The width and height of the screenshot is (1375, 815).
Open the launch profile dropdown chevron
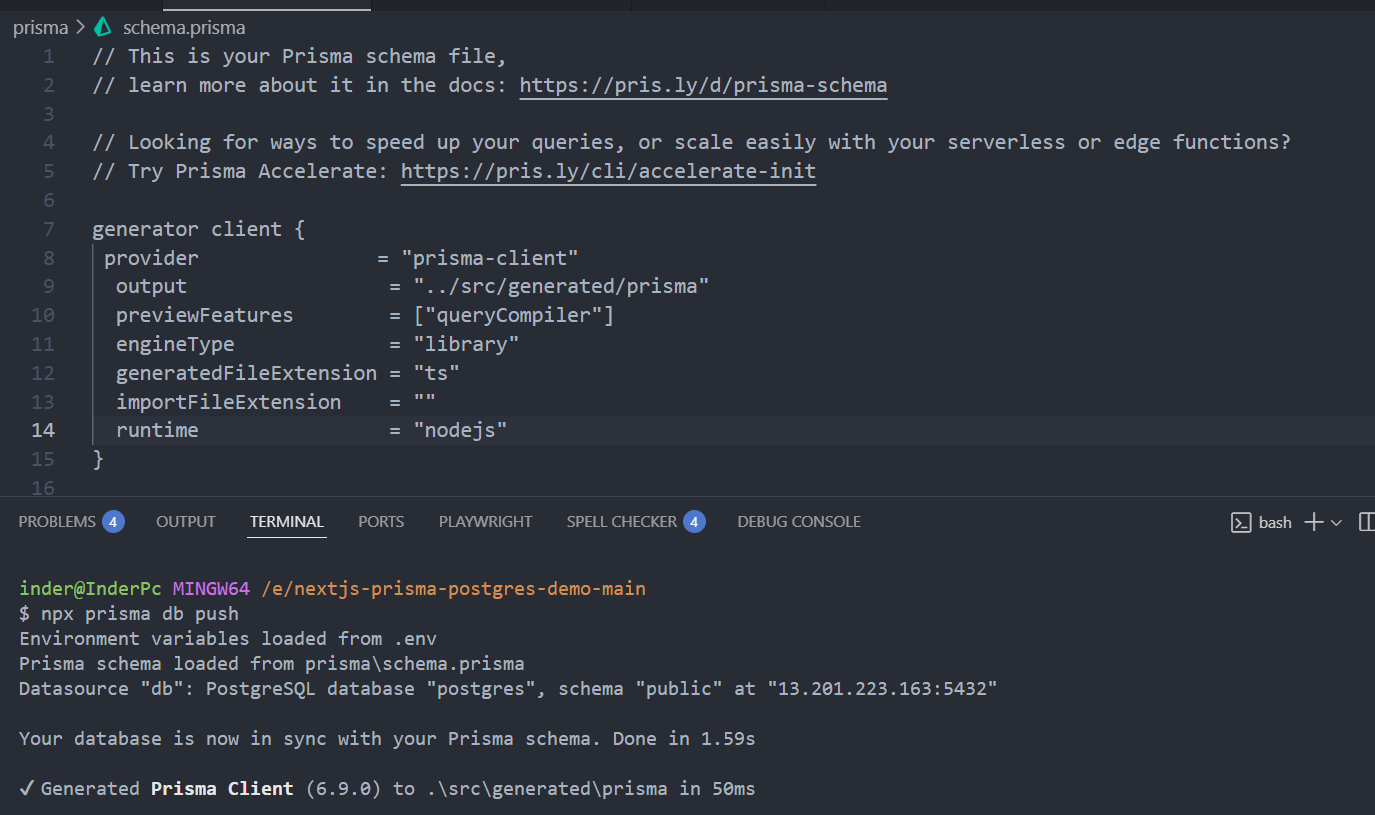pos(1336,523)
